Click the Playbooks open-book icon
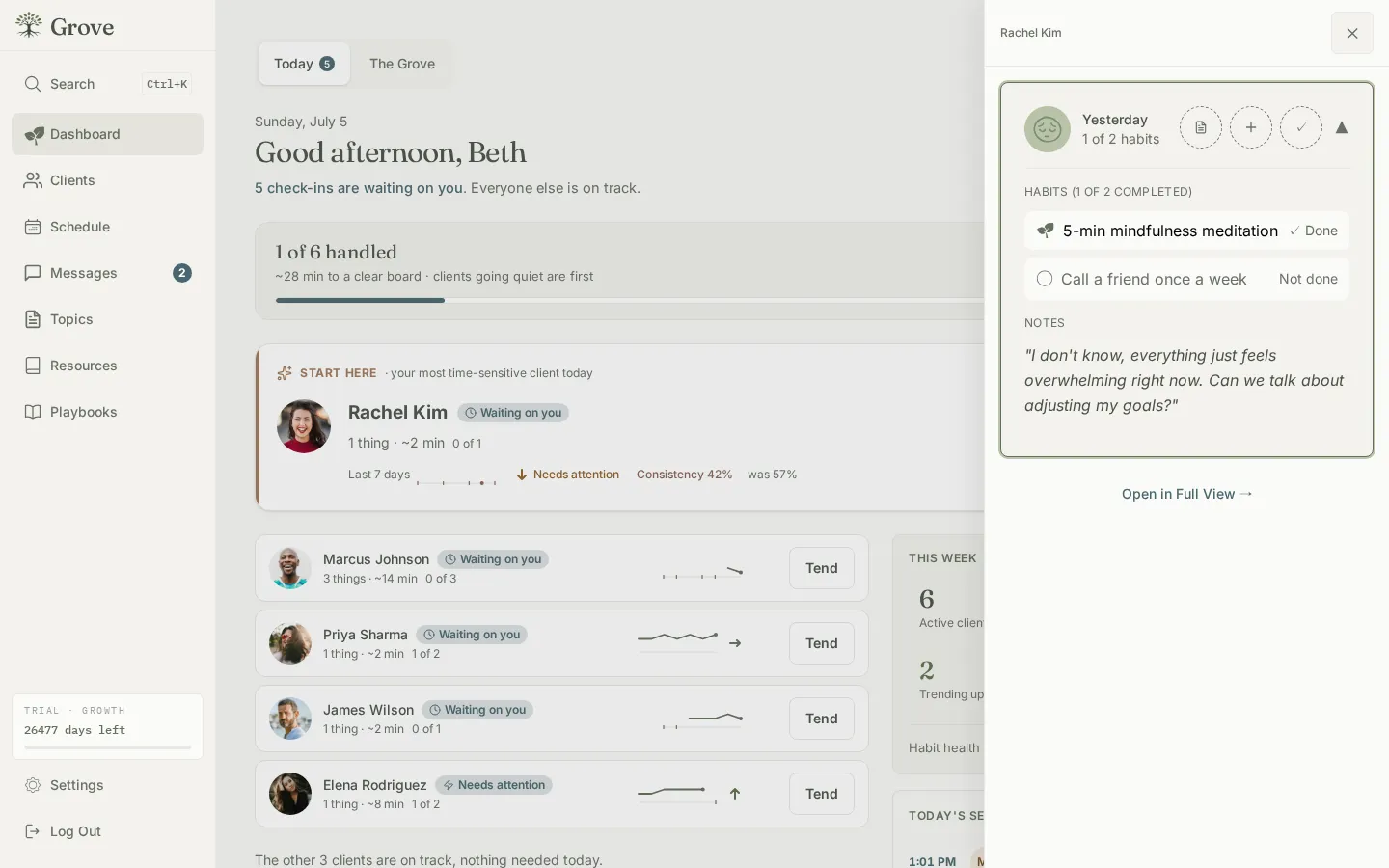Screen dimensions: 1389x868 click(33, 412)
